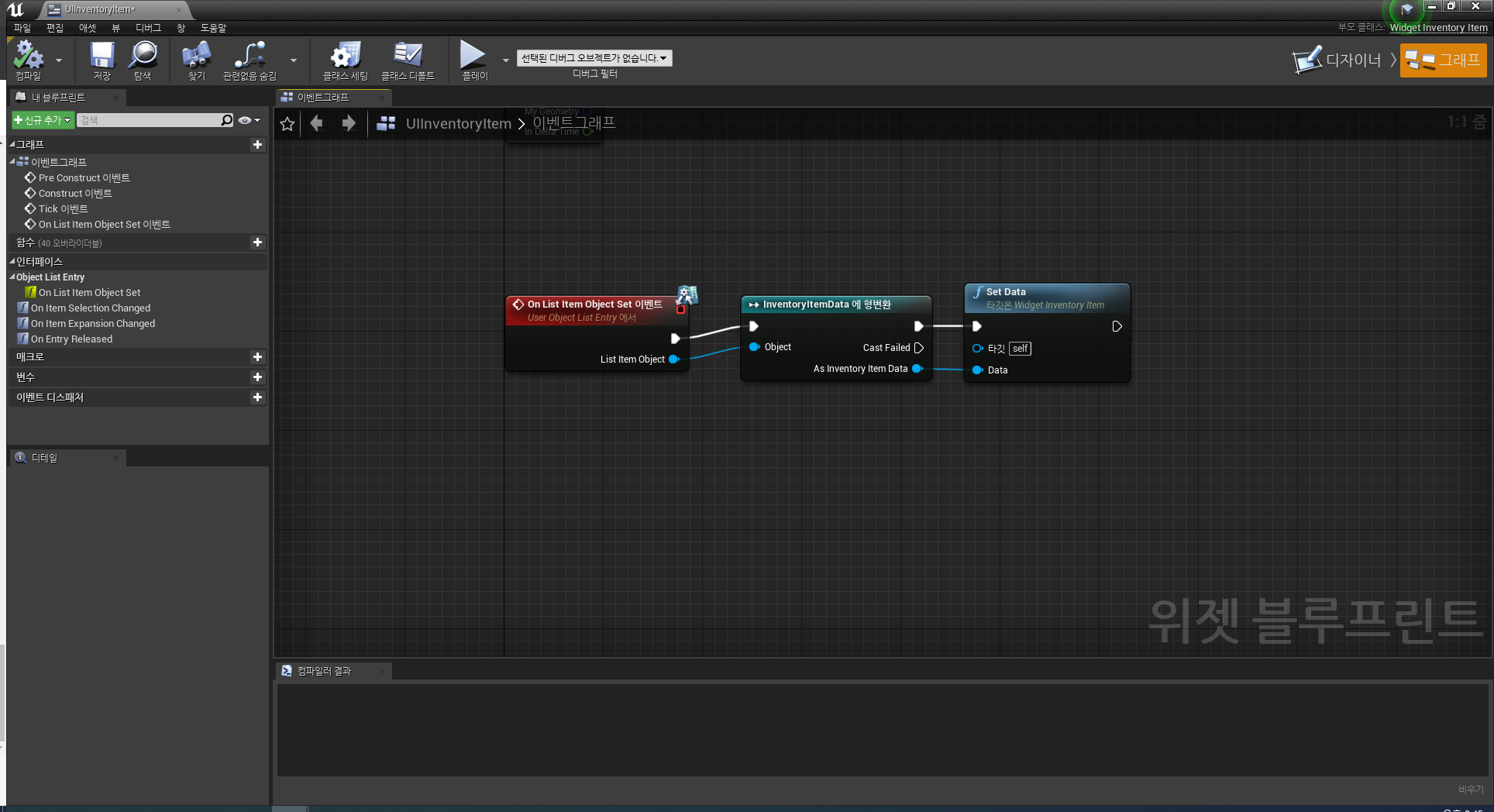
Task: Select On Item Selection Changed
Action: (x=91, y=308)
